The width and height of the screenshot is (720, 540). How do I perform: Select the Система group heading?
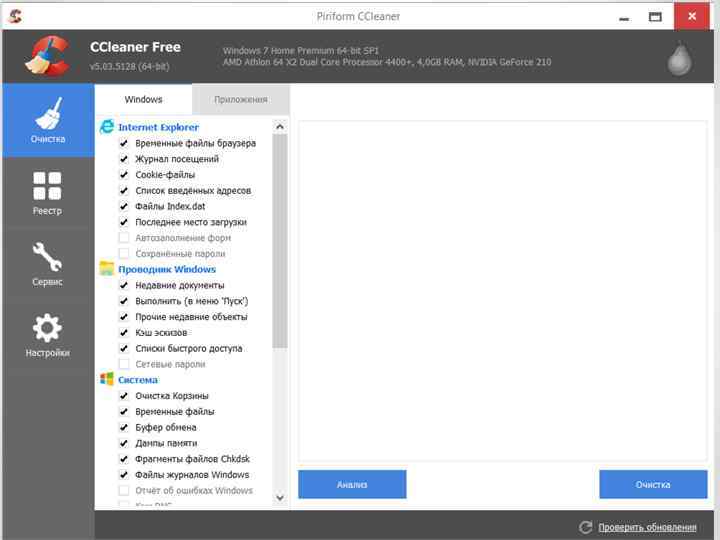(x=138, y=380)
